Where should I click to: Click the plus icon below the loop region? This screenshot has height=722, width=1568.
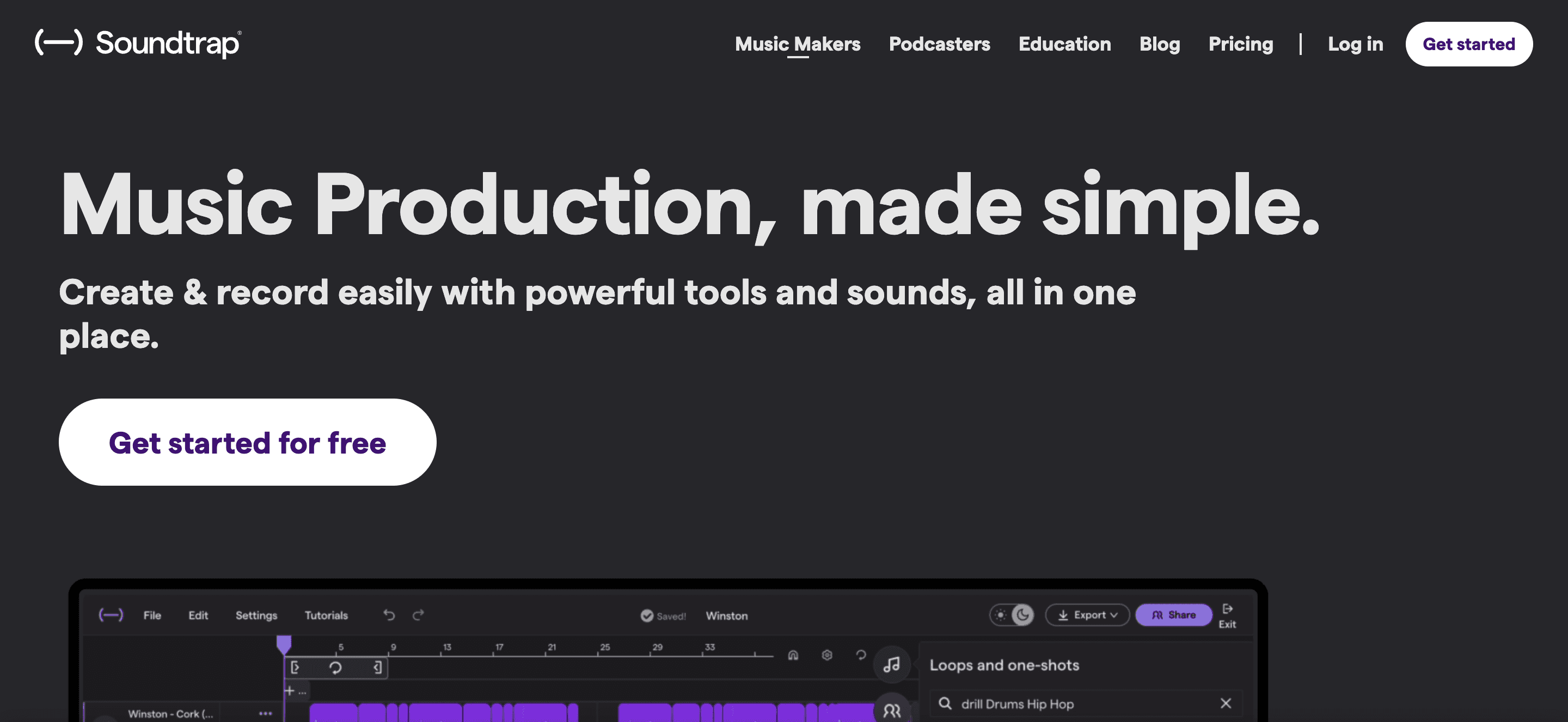pos(290,690)
